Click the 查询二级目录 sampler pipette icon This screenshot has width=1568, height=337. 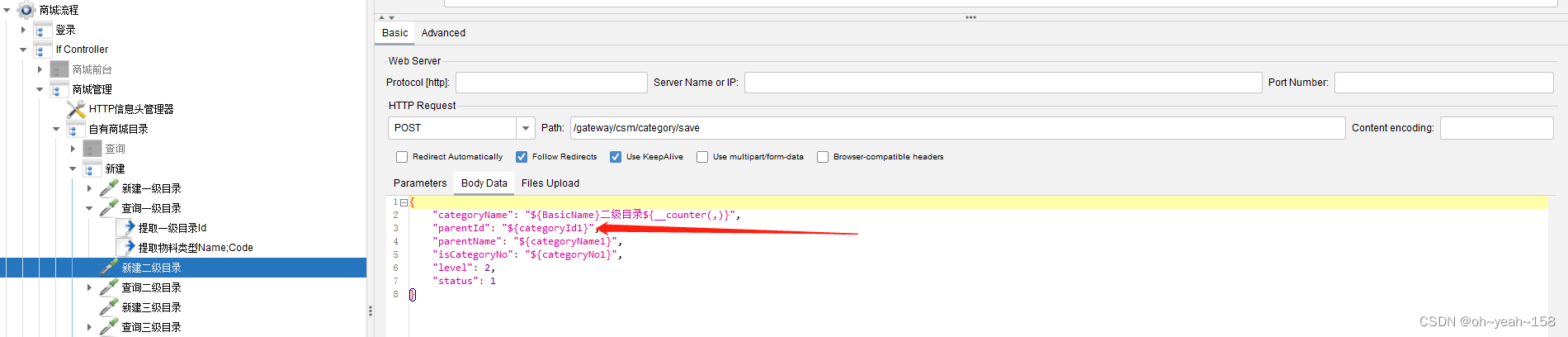(x=109, y=287)
